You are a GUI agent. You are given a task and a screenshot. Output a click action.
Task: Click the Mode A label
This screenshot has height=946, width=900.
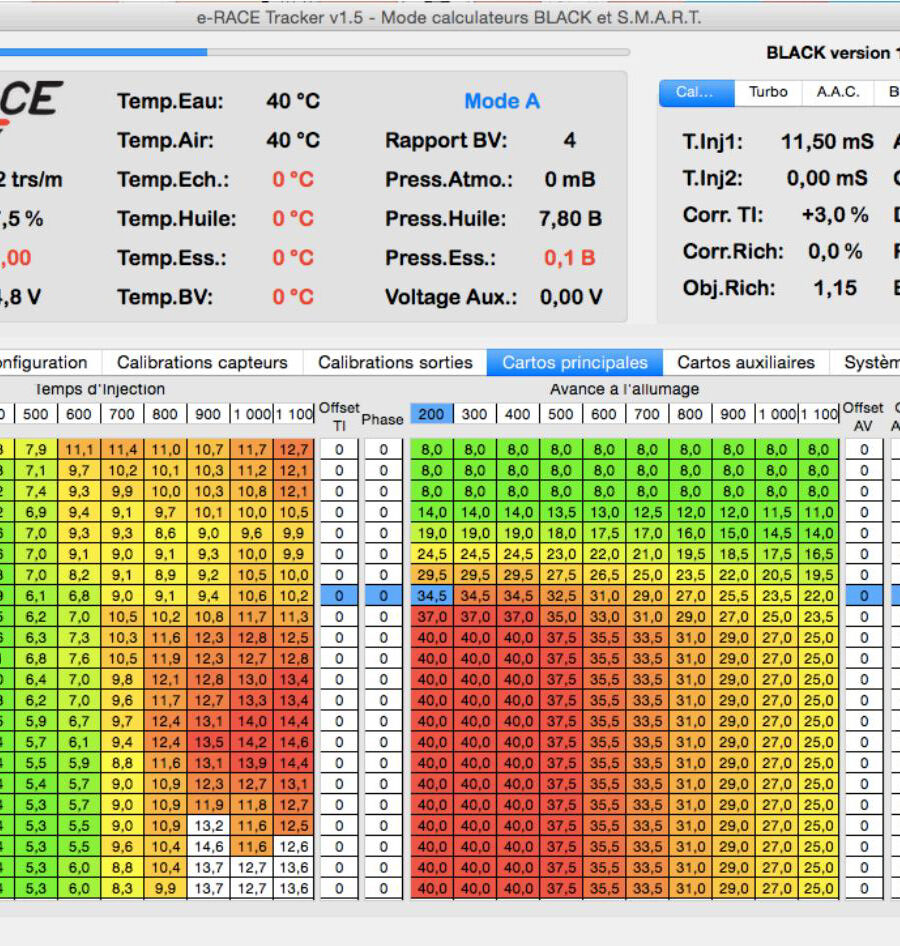pos(501,101)
